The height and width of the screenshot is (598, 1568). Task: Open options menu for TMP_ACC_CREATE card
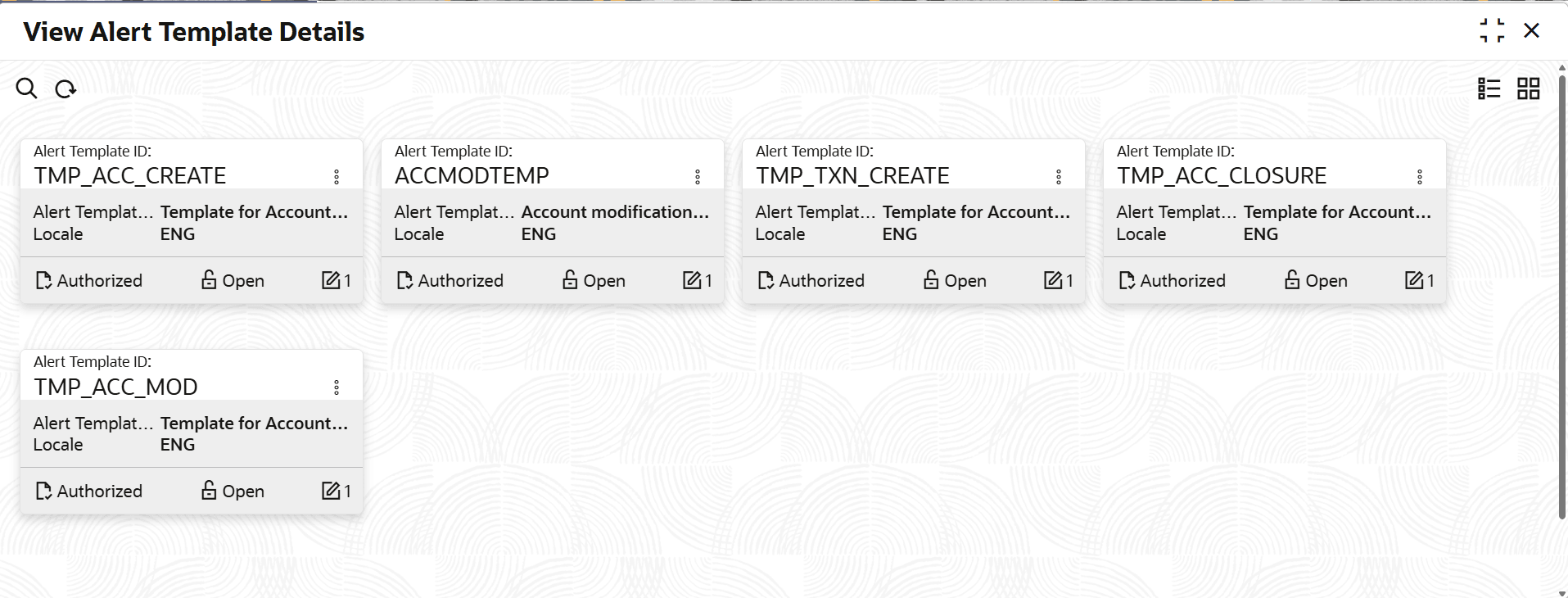click(x=337, y=177)
